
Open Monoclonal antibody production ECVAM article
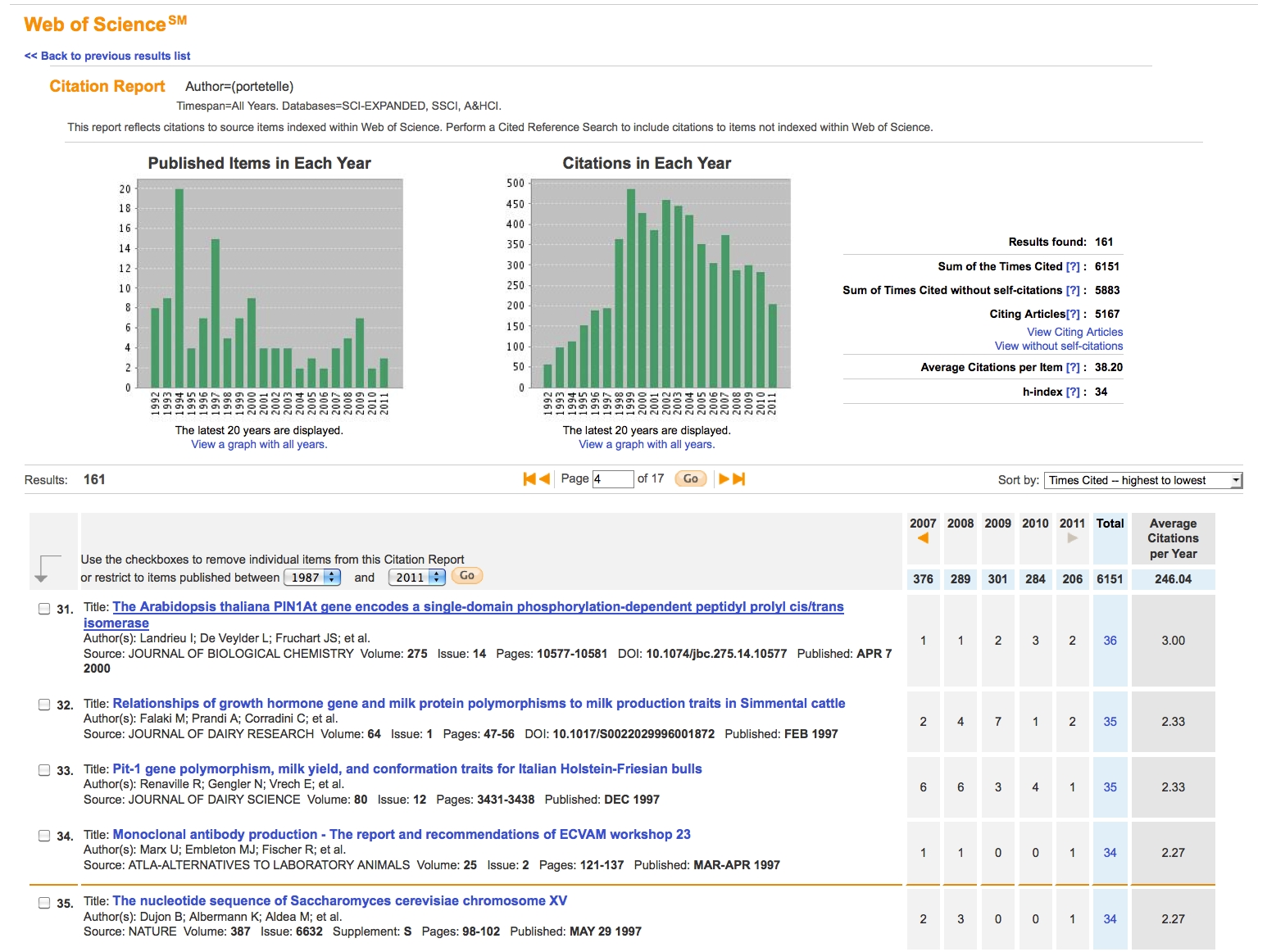[402, 834]
